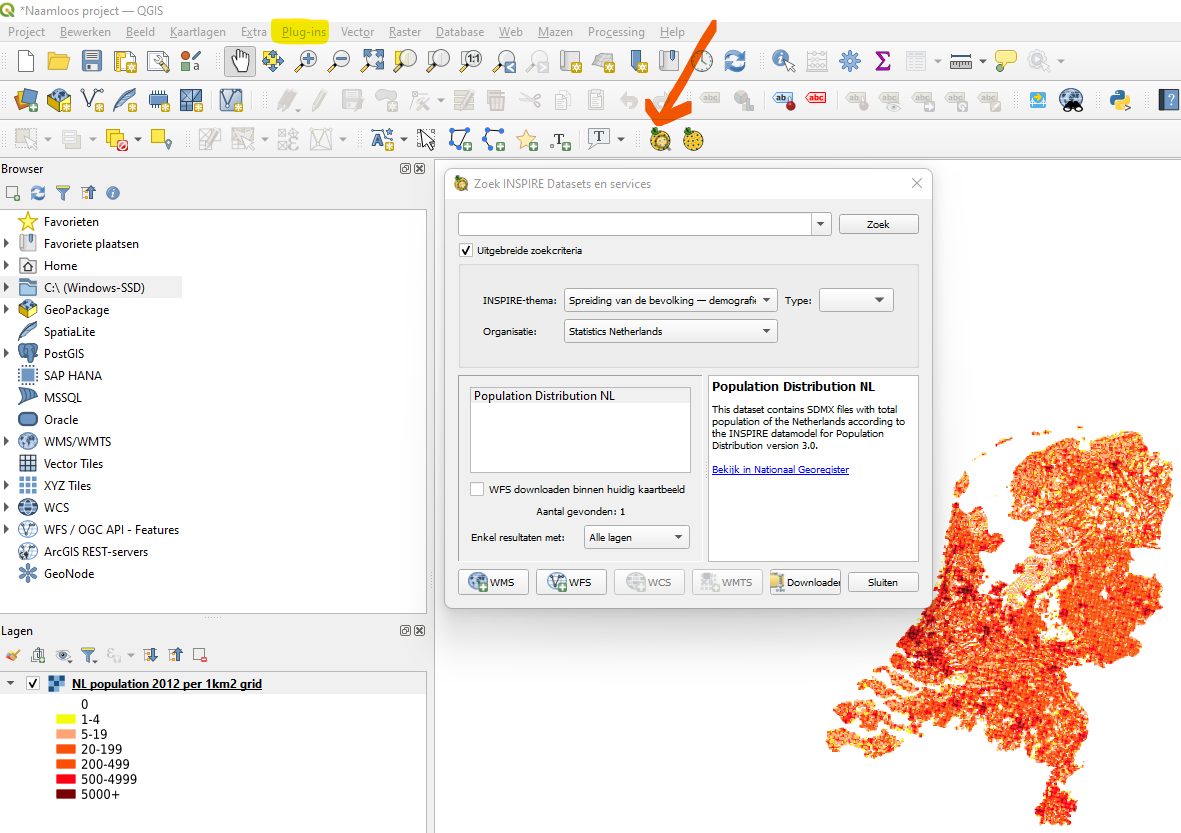Screen dimensions: 1181x833
Task: Expand the C:\ (Windows-SSD) tree node
Action: [7, 288]
